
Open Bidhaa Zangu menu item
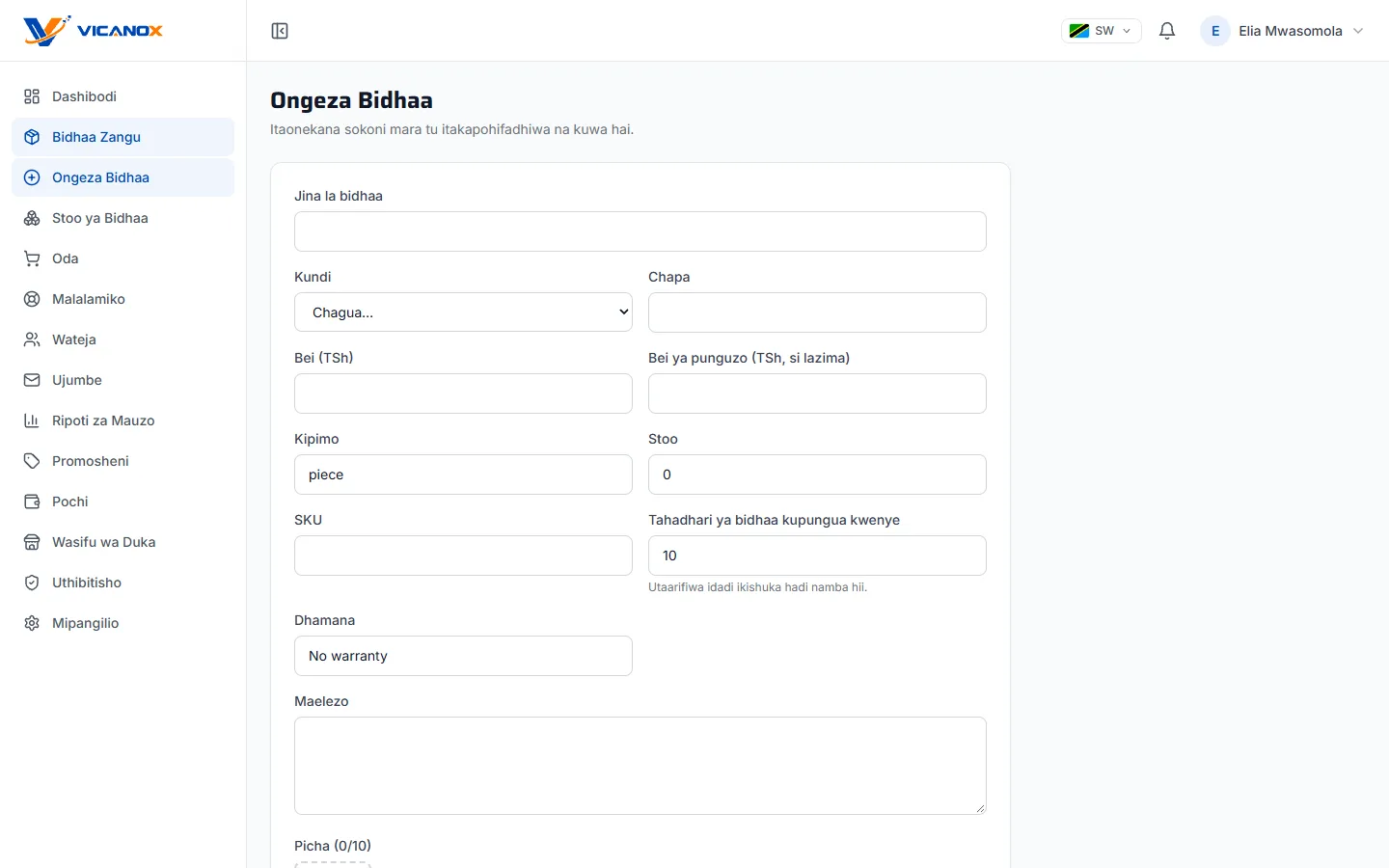pyautogui.click(x=123, y=137)
